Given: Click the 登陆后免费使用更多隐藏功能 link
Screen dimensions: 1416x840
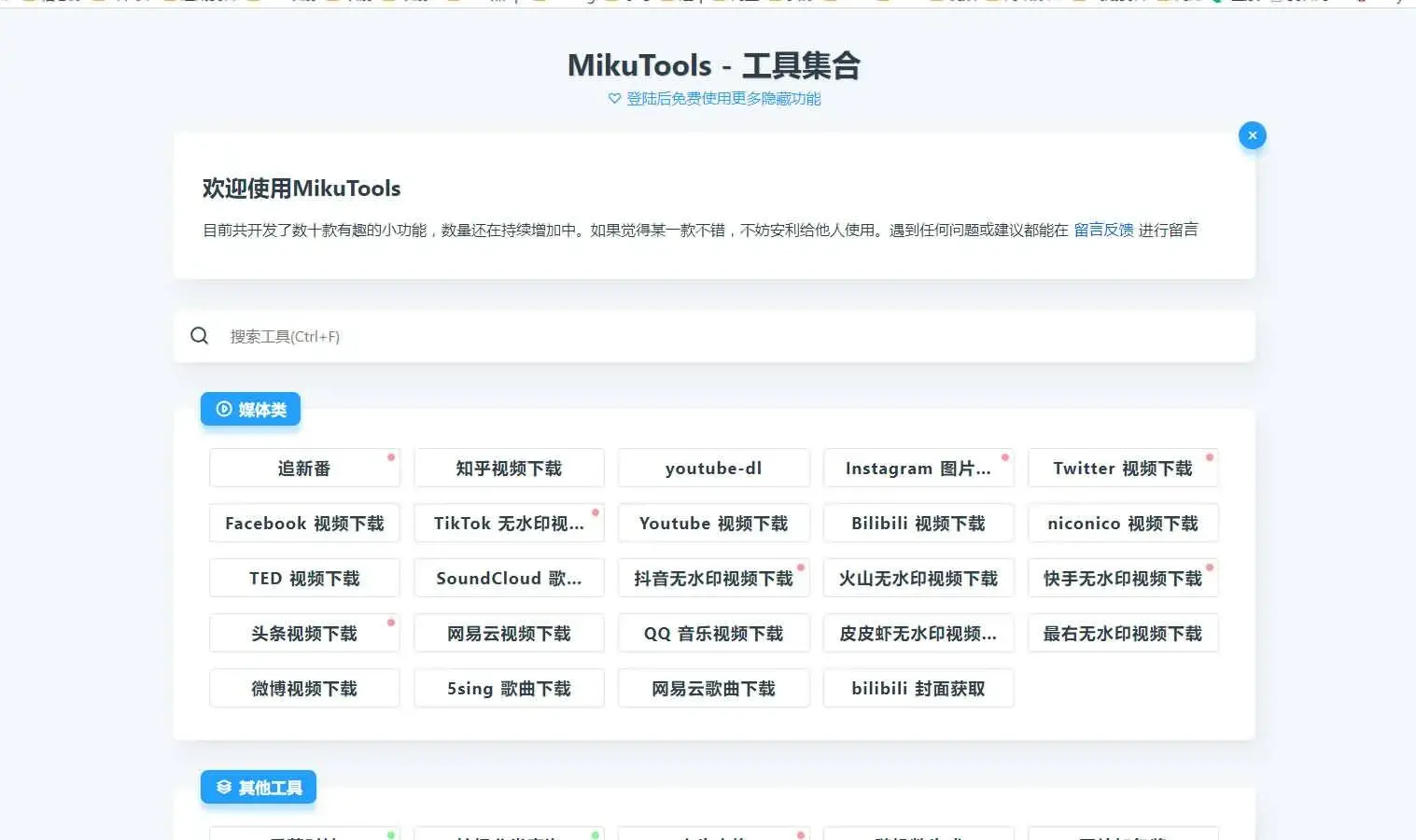Looking at the screenshot, I should coord(723,99).
